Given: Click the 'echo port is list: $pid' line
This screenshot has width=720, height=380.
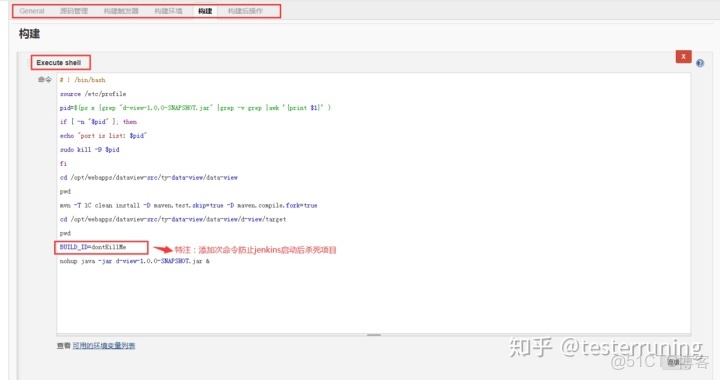Looking at the screenshot, I should pos(103,136).
